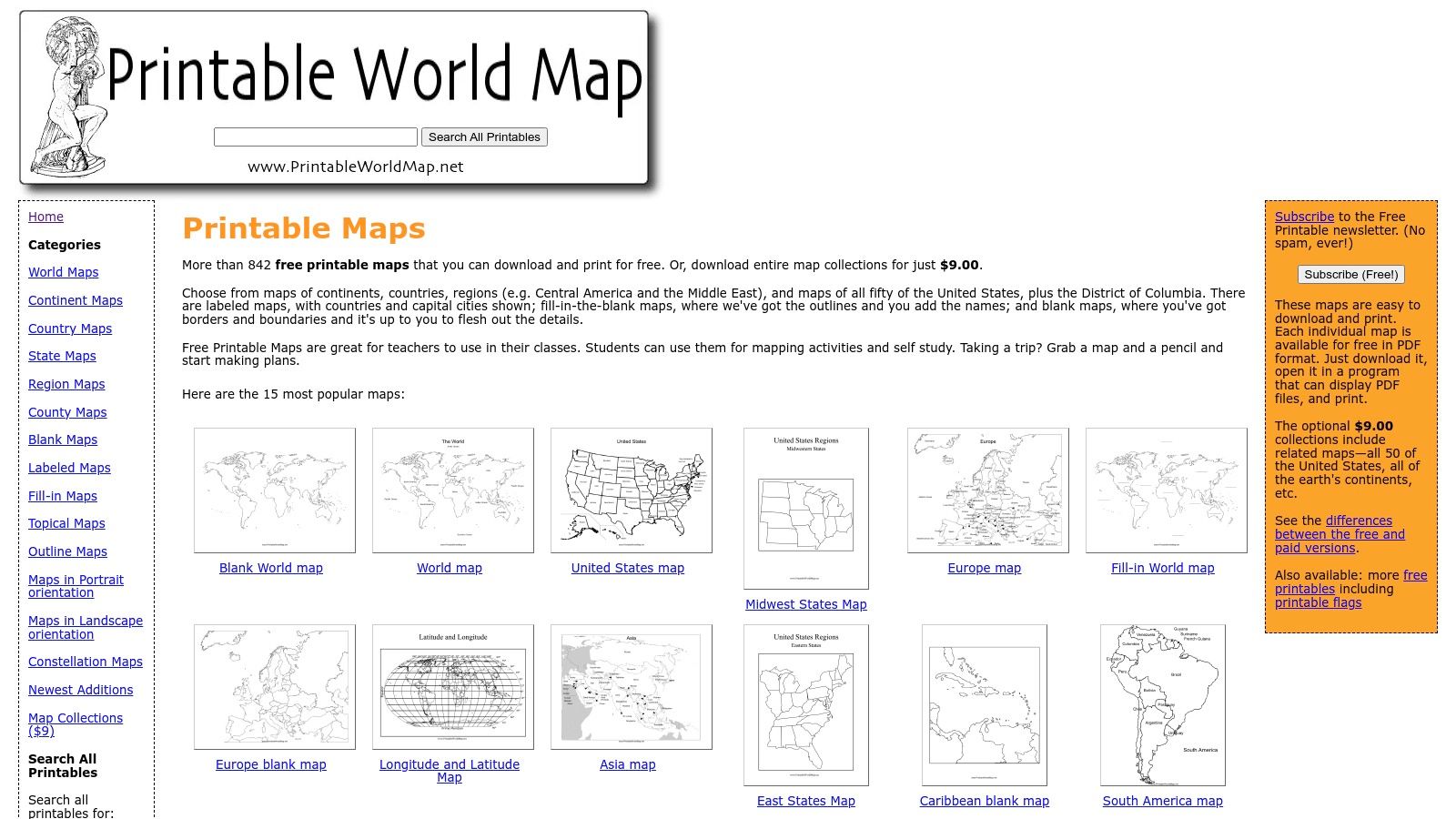The image size is (1456, 819).
Task: Open the Europe map thumbnail
Action: [986, 490]
